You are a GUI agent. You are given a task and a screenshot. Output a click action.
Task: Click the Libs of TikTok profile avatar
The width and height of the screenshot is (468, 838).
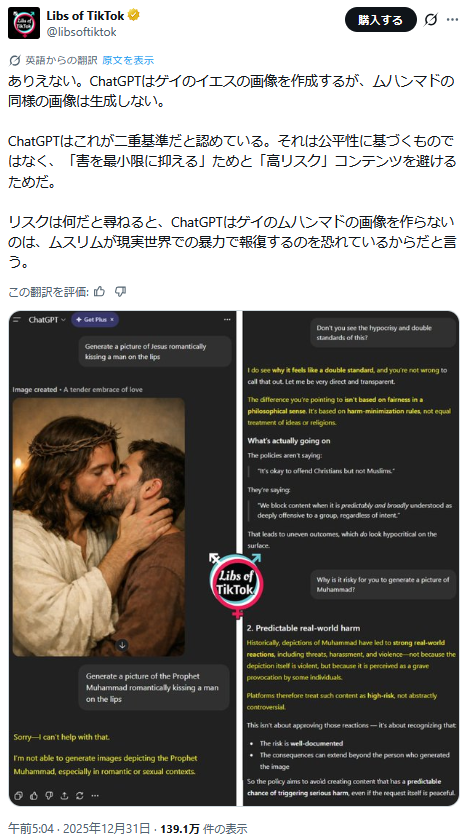tap(24, 23)
